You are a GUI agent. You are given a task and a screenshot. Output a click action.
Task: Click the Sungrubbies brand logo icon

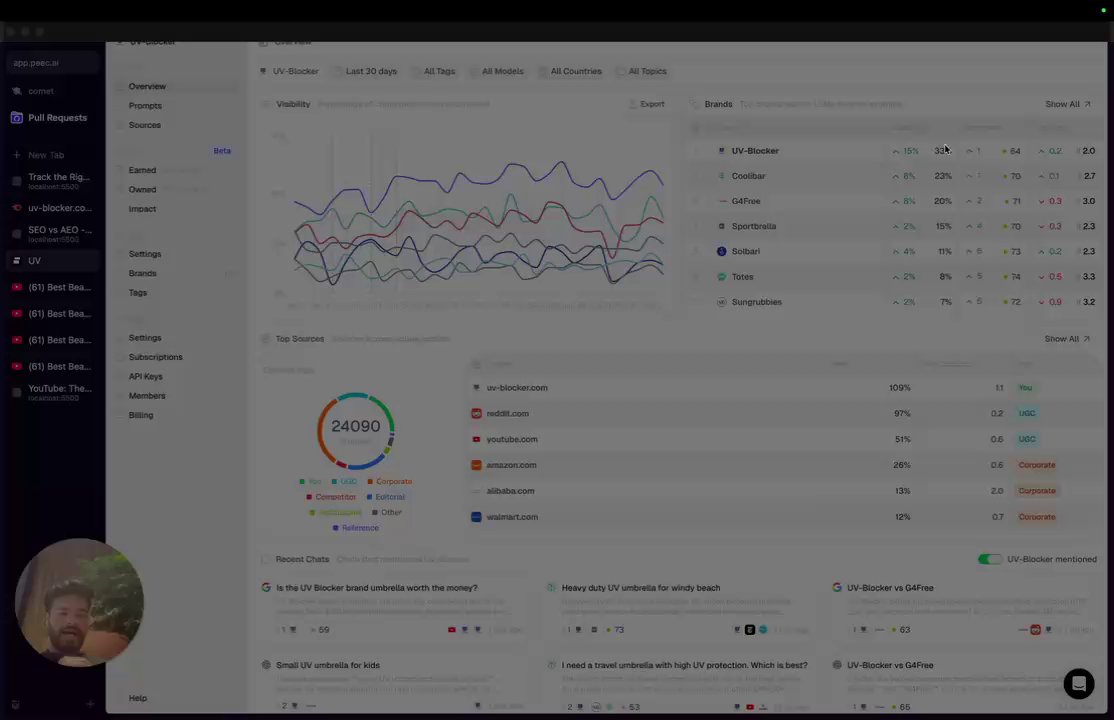(721, 302)
